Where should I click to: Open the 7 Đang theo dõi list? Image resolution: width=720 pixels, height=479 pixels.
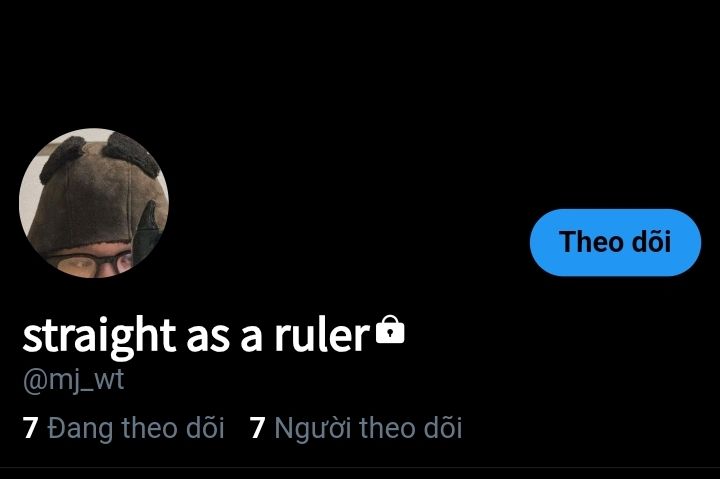[123, 428]
